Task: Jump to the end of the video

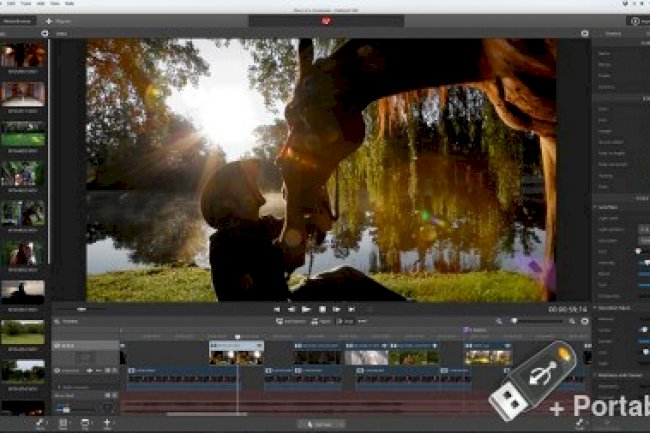Action: pos(351,309)
